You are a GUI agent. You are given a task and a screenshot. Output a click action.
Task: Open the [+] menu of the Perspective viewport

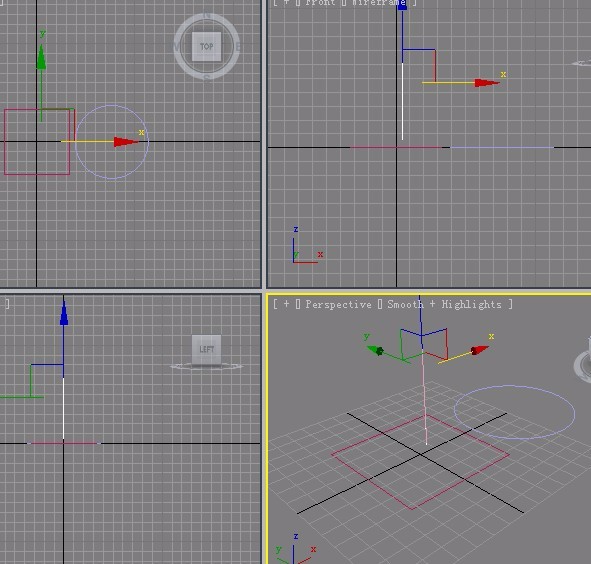(286, 304)
